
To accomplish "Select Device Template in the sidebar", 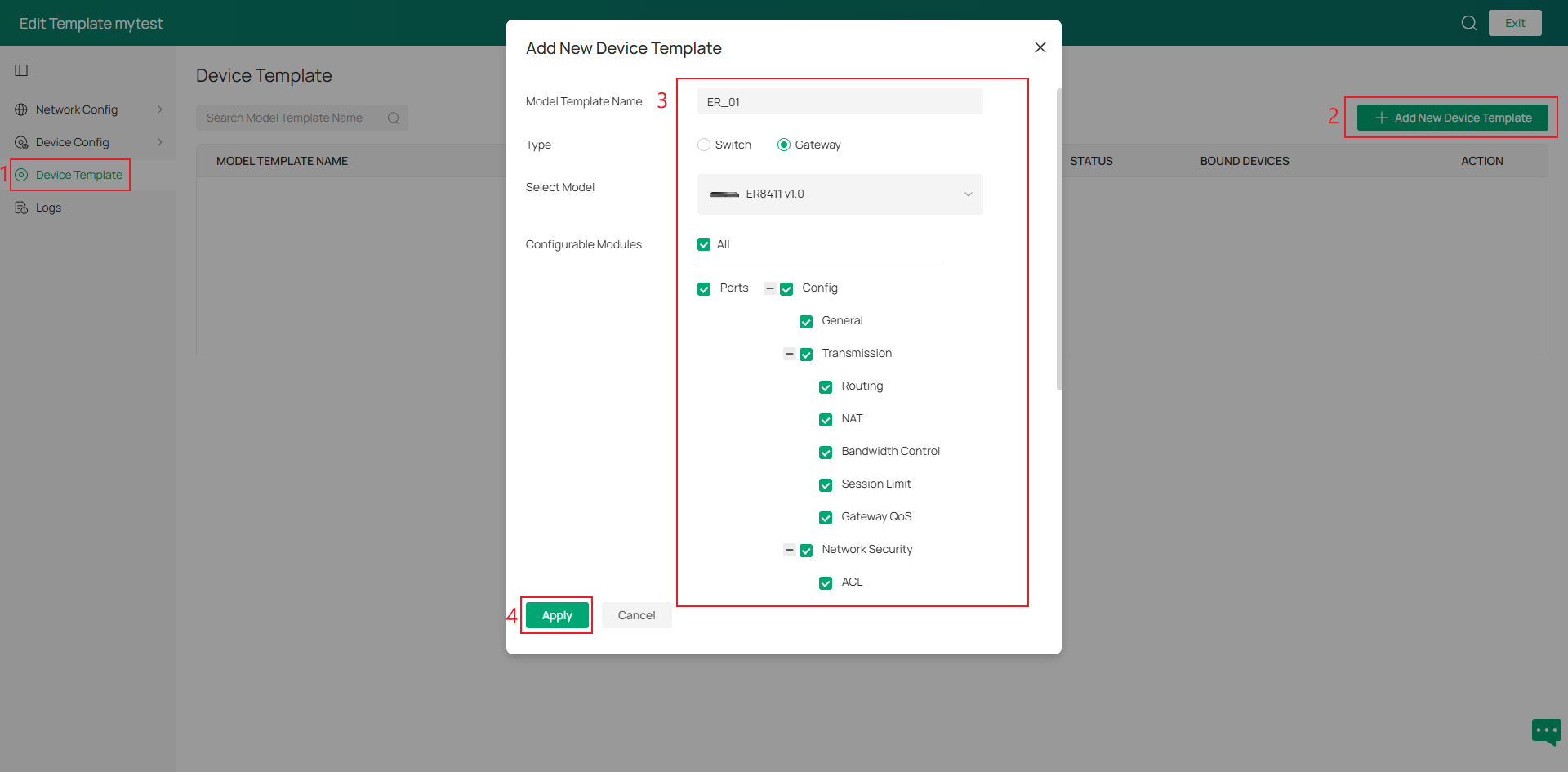I will point(88,175).
